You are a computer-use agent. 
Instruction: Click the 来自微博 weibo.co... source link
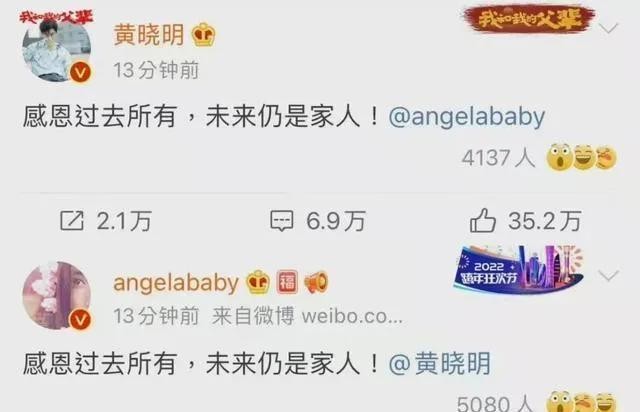[307, 316]
